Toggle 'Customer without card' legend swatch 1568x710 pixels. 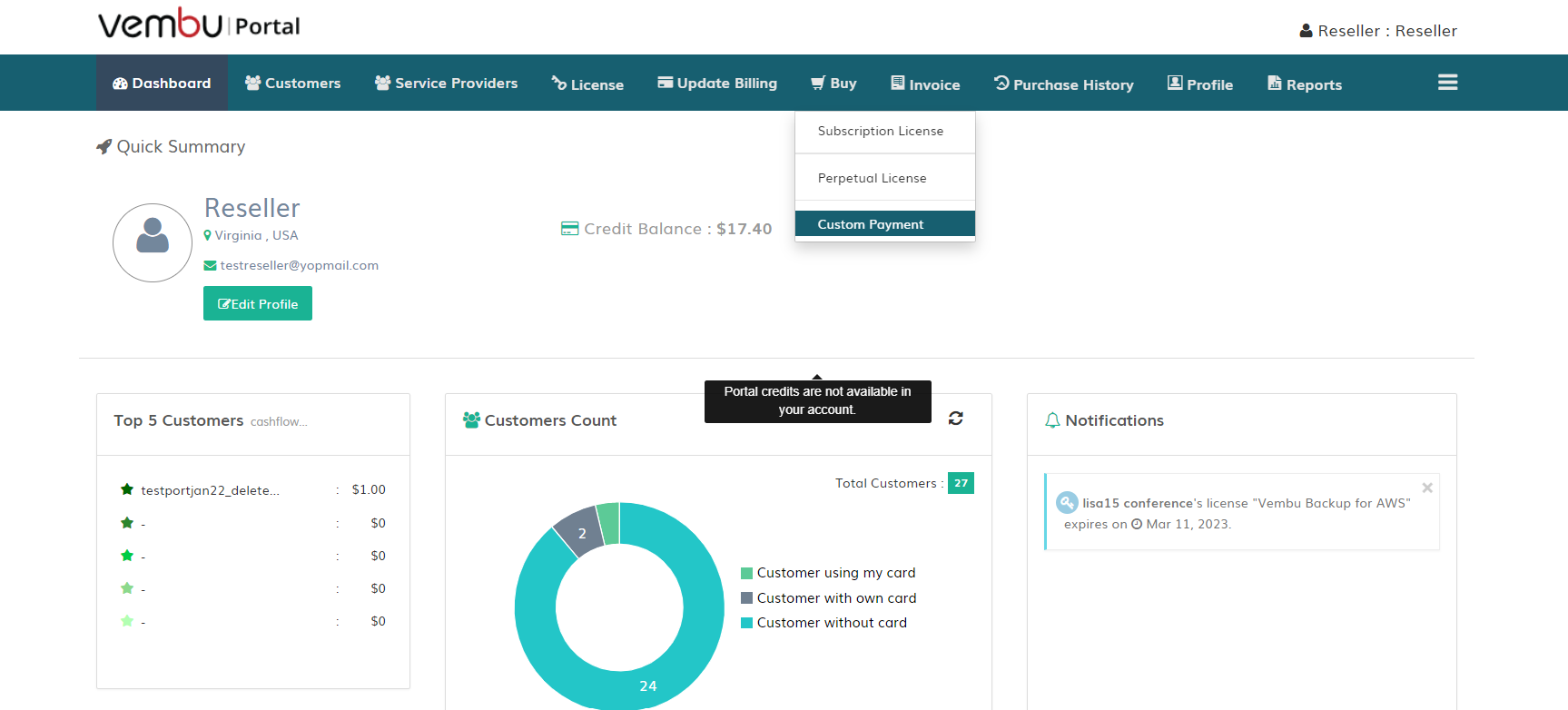click(747, 623)
